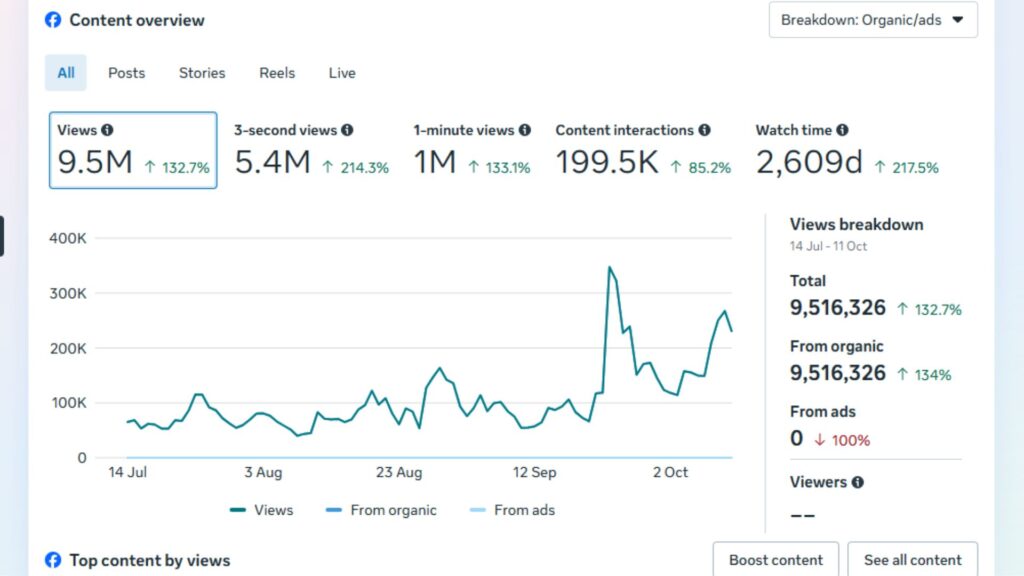Screen dimensions: 1024x576
Task: Select the Views 9.5M metric card
Action: (x=133, y=150)
